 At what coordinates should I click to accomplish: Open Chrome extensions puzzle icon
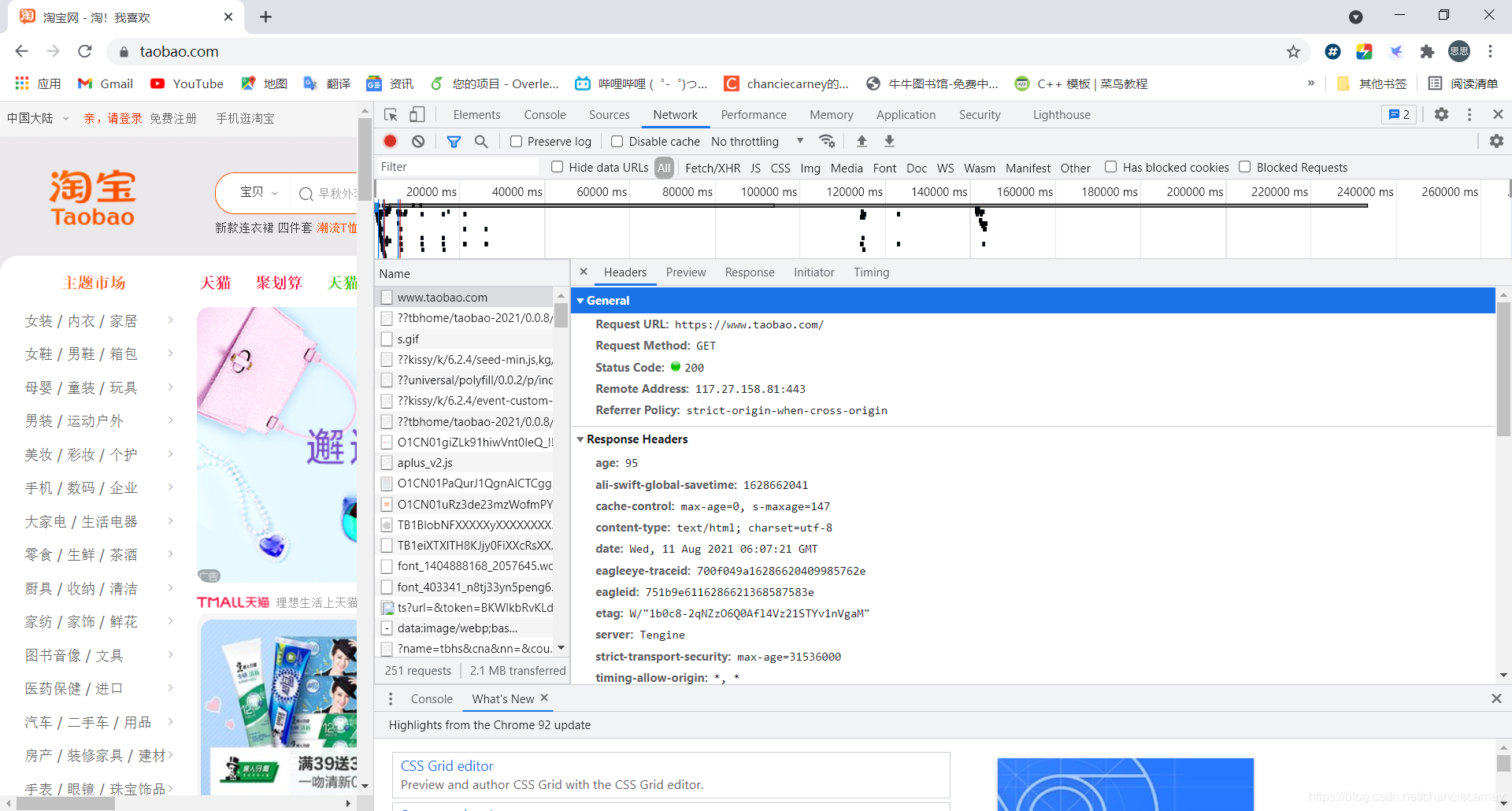pos(1427,51)
